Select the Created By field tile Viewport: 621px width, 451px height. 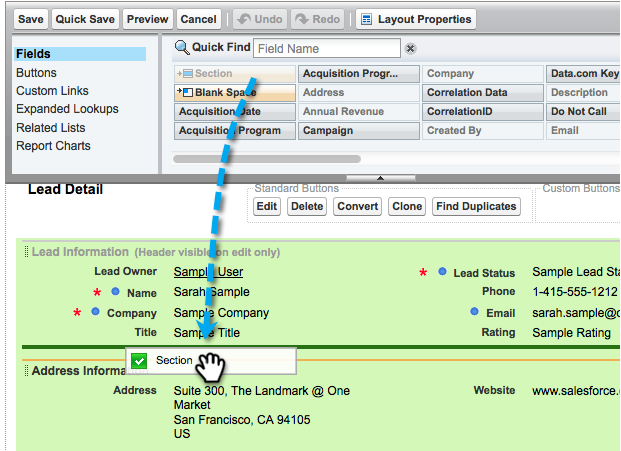tap(483, 131)
